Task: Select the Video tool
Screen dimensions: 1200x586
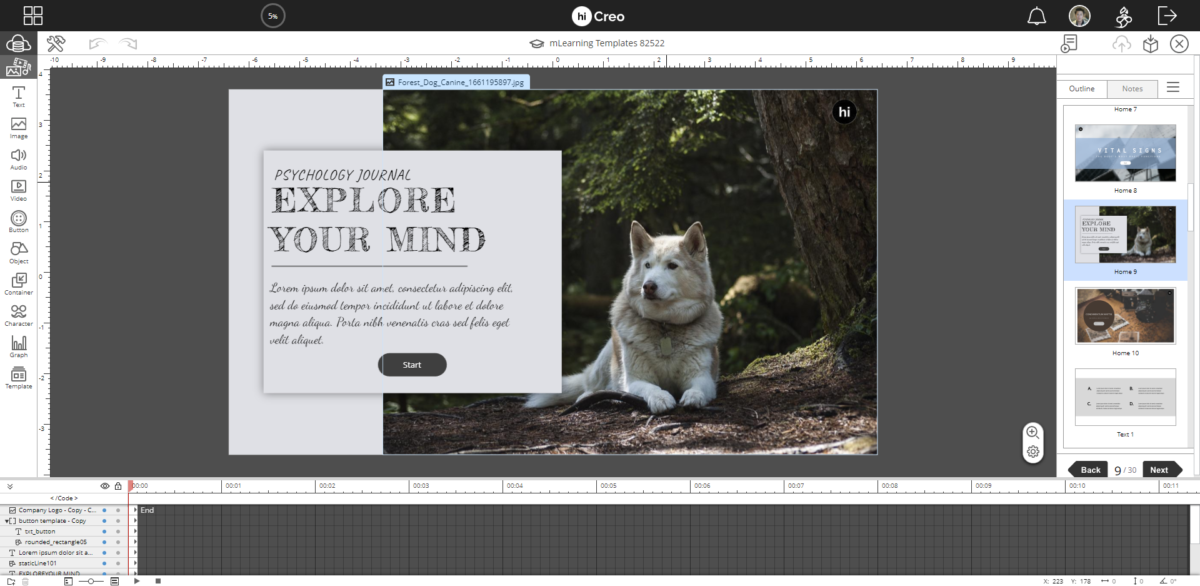Action: 18,190
